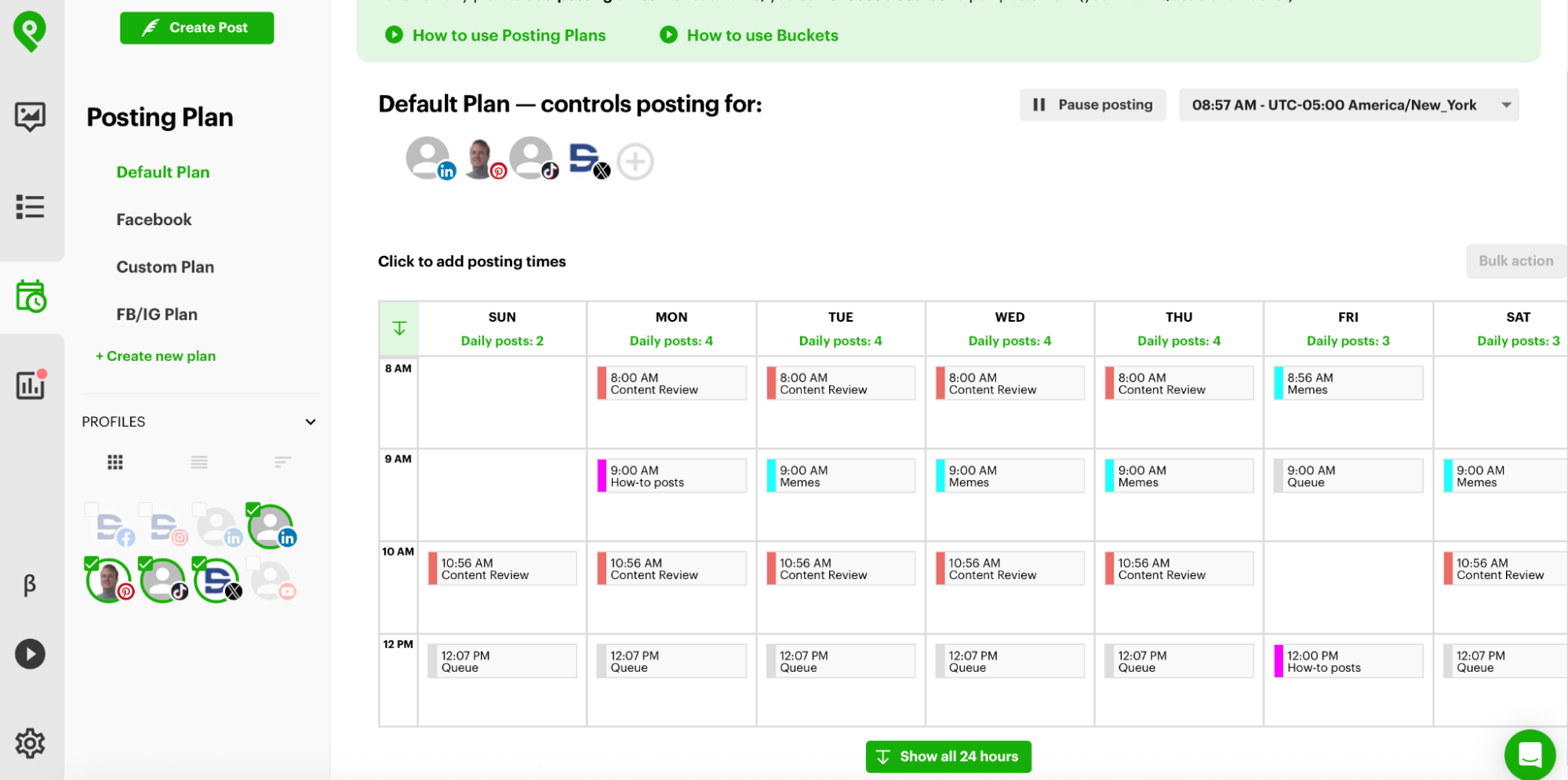Open the FB/IG Plan

[x=157, y=315]
